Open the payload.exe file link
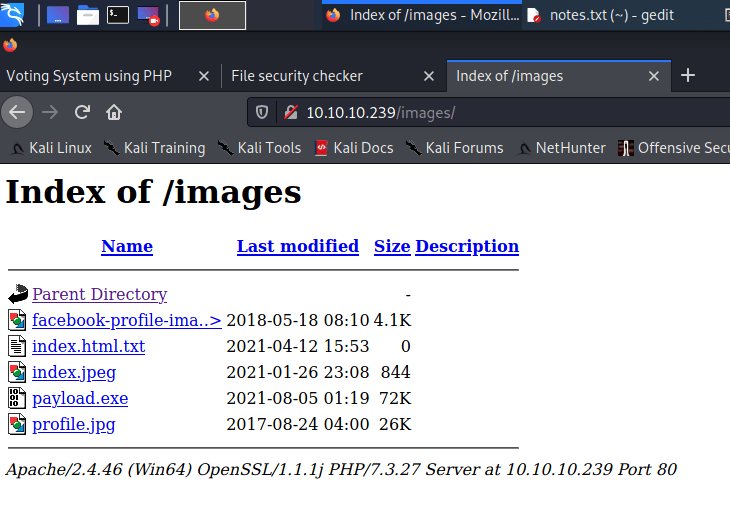This screenshot has height=526, width=730. [80, 398]
